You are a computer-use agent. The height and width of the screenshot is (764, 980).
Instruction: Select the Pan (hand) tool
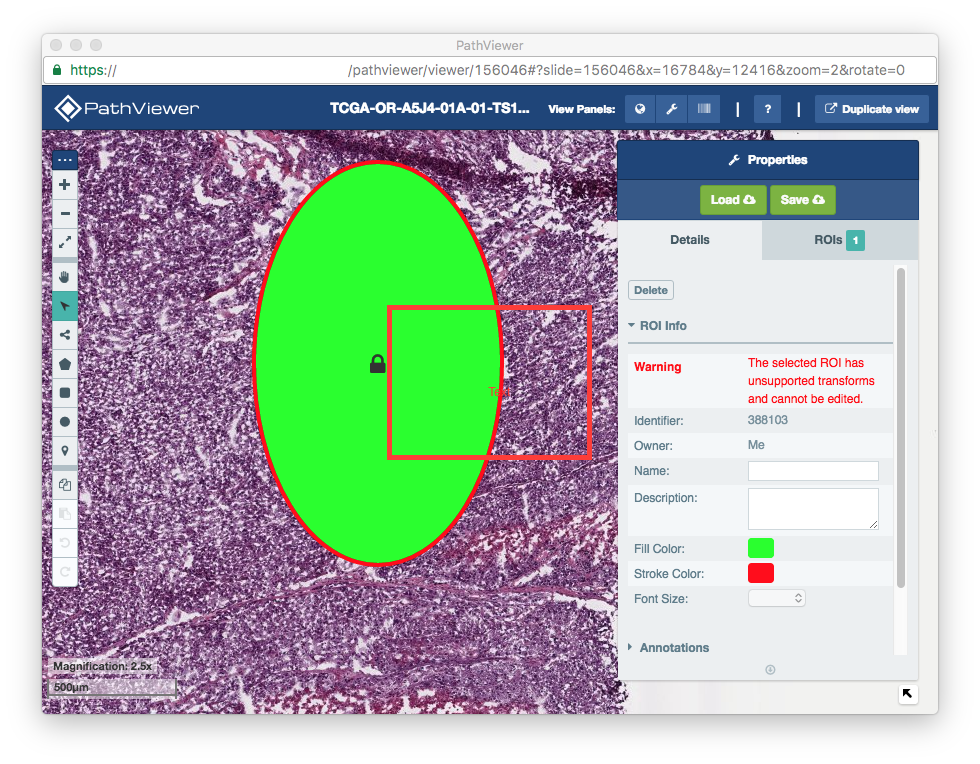click(64, 277)
